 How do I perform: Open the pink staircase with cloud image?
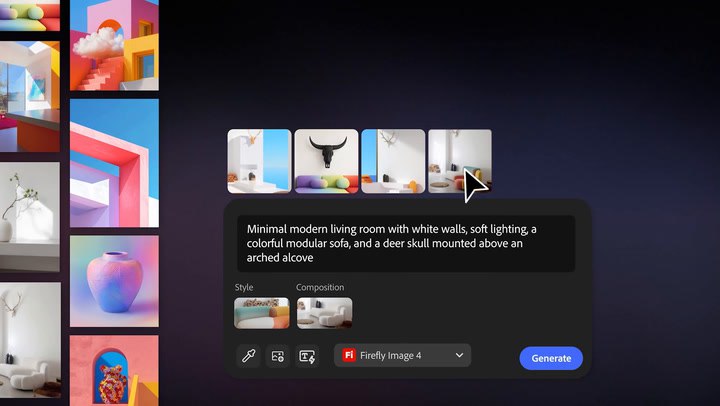114,44
